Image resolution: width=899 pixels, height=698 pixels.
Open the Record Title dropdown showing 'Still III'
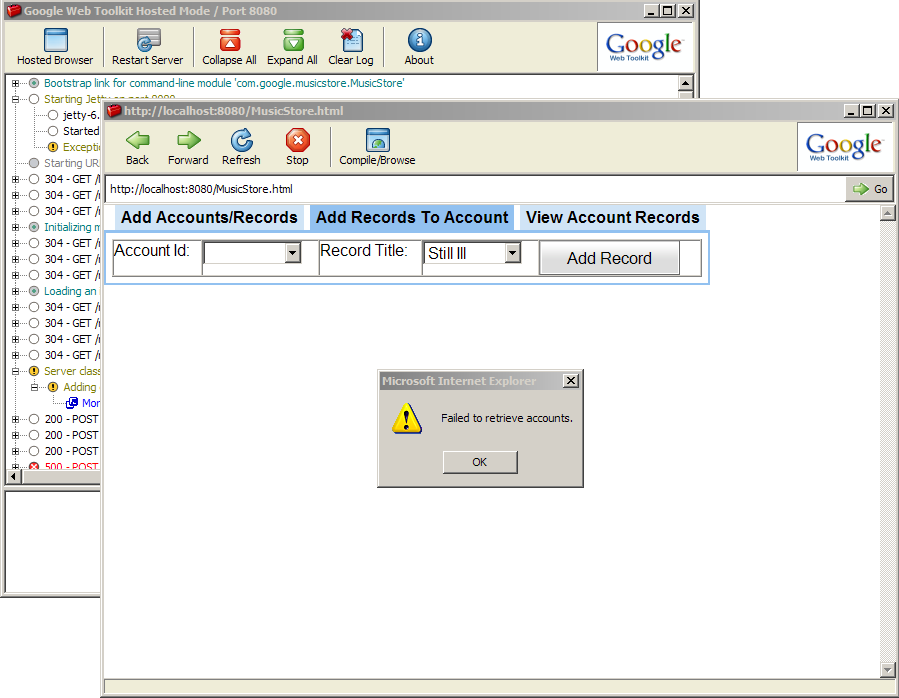[513, 252]
